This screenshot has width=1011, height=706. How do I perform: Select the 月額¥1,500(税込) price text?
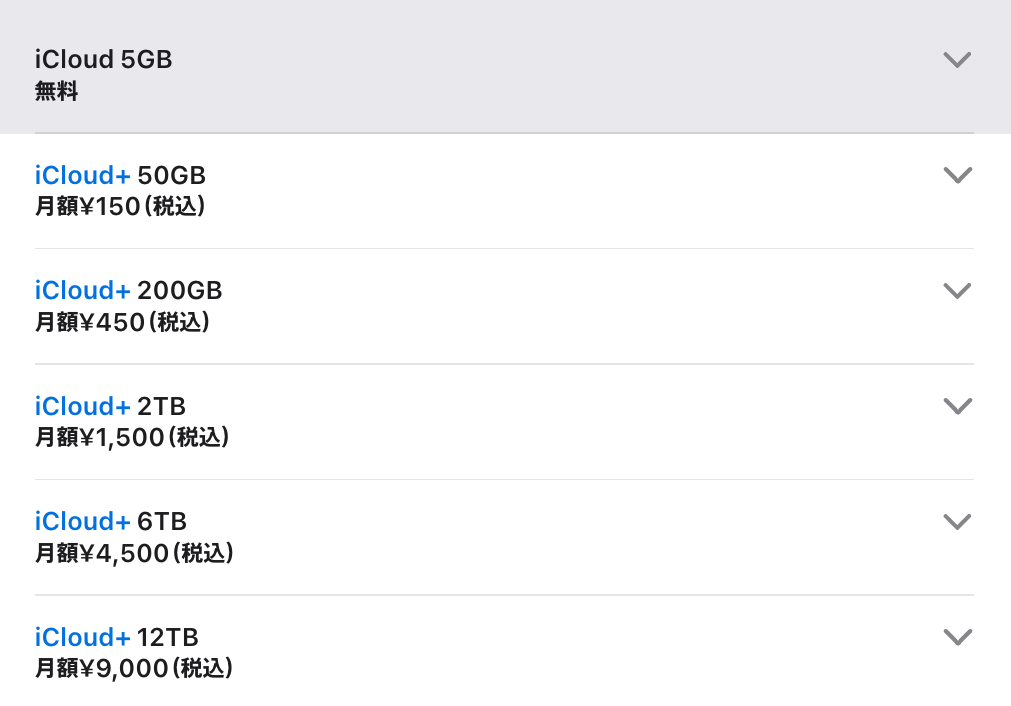132,437
